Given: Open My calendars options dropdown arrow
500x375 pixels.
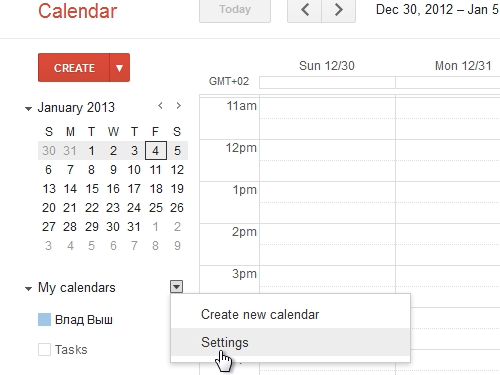Looking at the screenshot, I should (177, 287).
